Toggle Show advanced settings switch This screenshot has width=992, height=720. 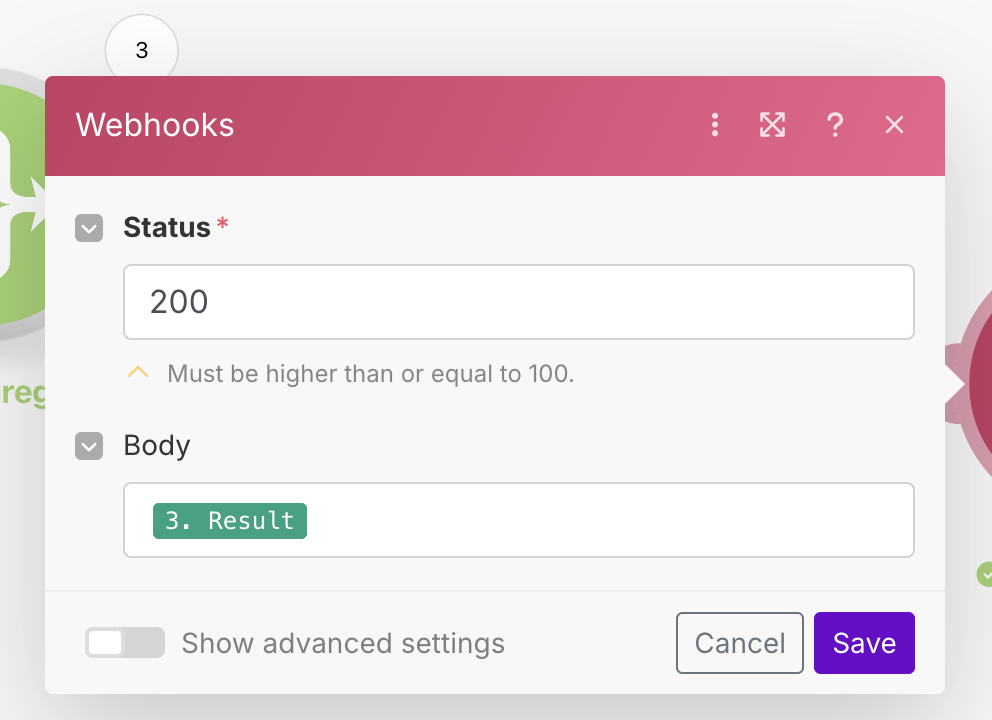125,643
